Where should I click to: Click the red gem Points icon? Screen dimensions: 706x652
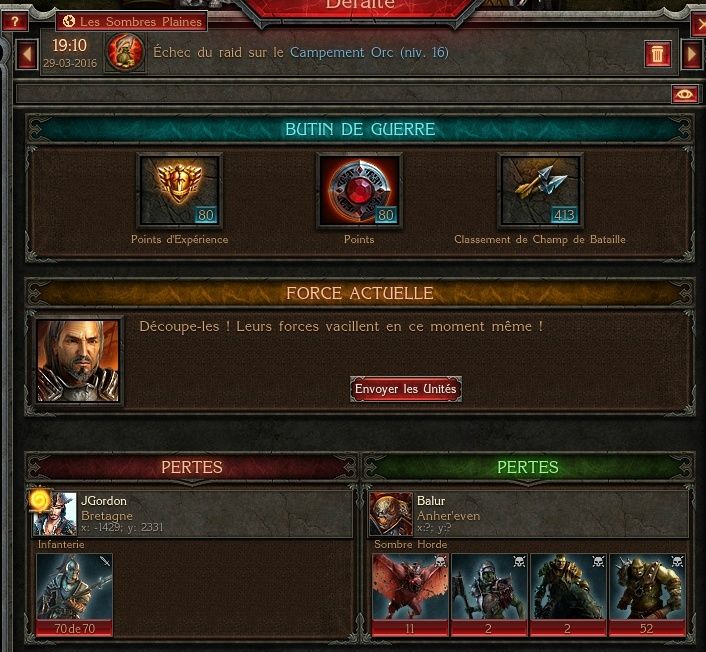(x=359, y=191)
